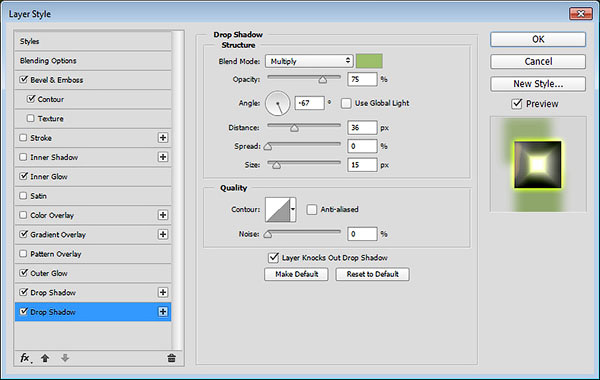Click the Spread value field
The width and height of the screenshot is (600, 380).
362,146
